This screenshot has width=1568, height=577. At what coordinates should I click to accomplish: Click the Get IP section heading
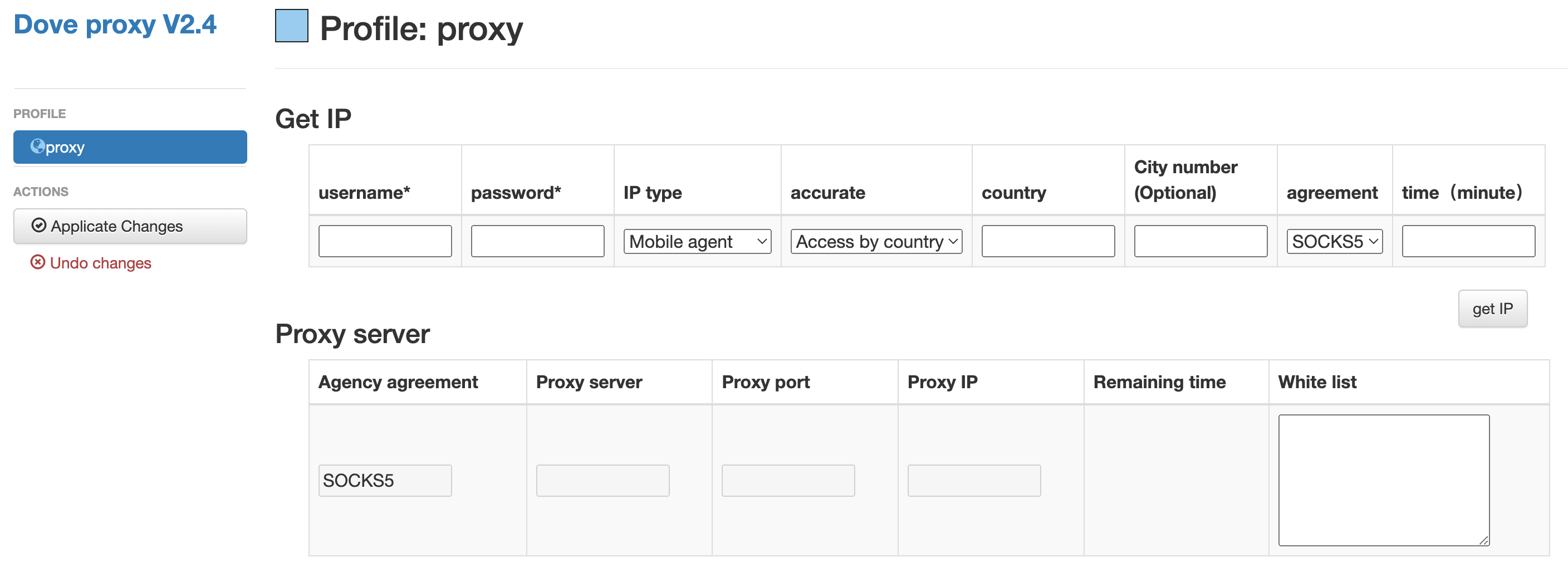313,119
